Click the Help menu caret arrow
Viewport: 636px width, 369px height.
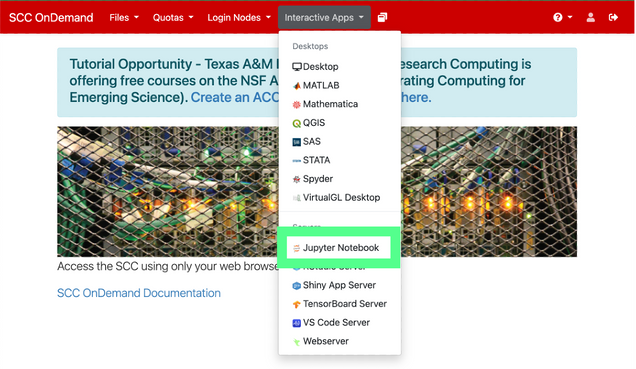tap(570, 17)
